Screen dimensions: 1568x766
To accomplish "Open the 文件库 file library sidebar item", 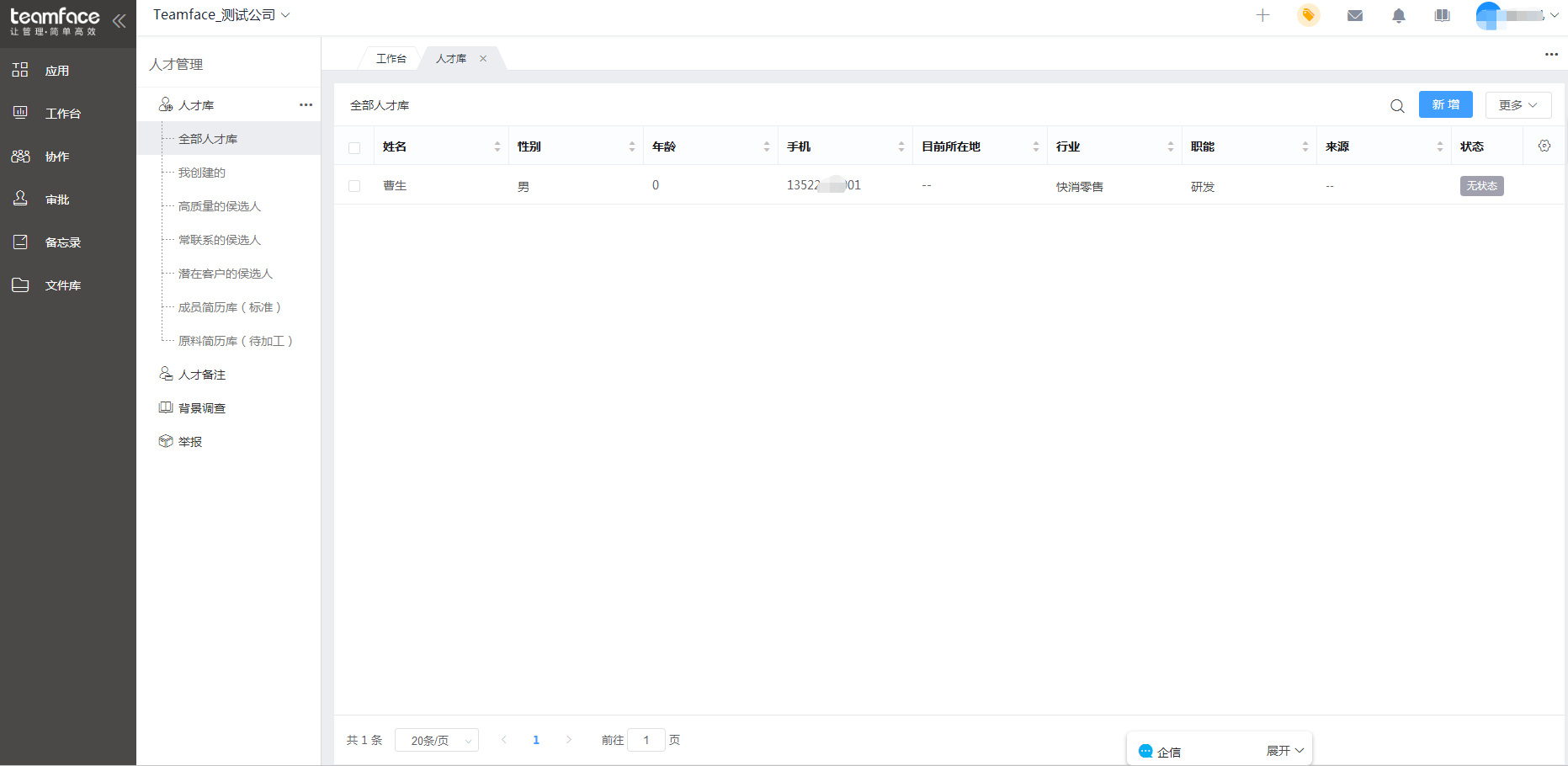I will (63, 285).
